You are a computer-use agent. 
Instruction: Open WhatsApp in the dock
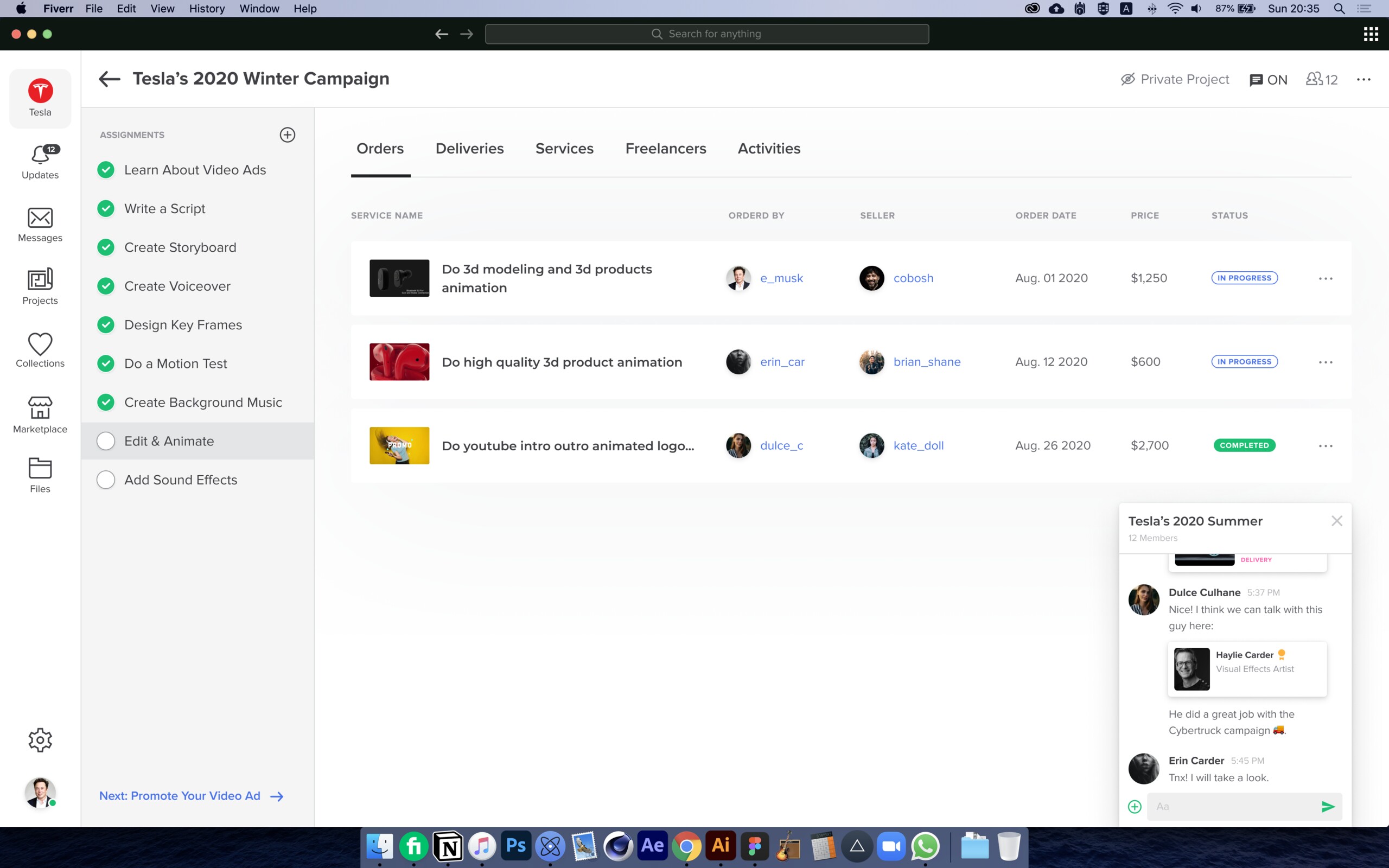(925, 846)
